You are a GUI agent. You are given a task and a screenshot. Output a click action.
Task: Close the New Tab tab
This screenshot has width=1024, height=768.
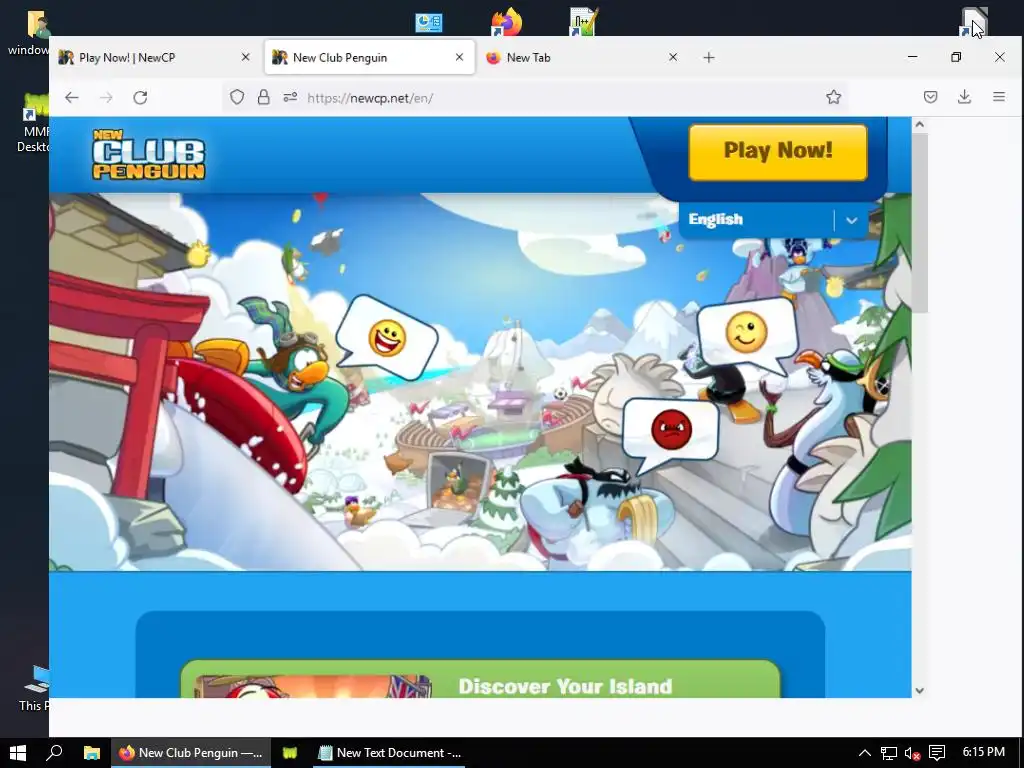(673, 57)
